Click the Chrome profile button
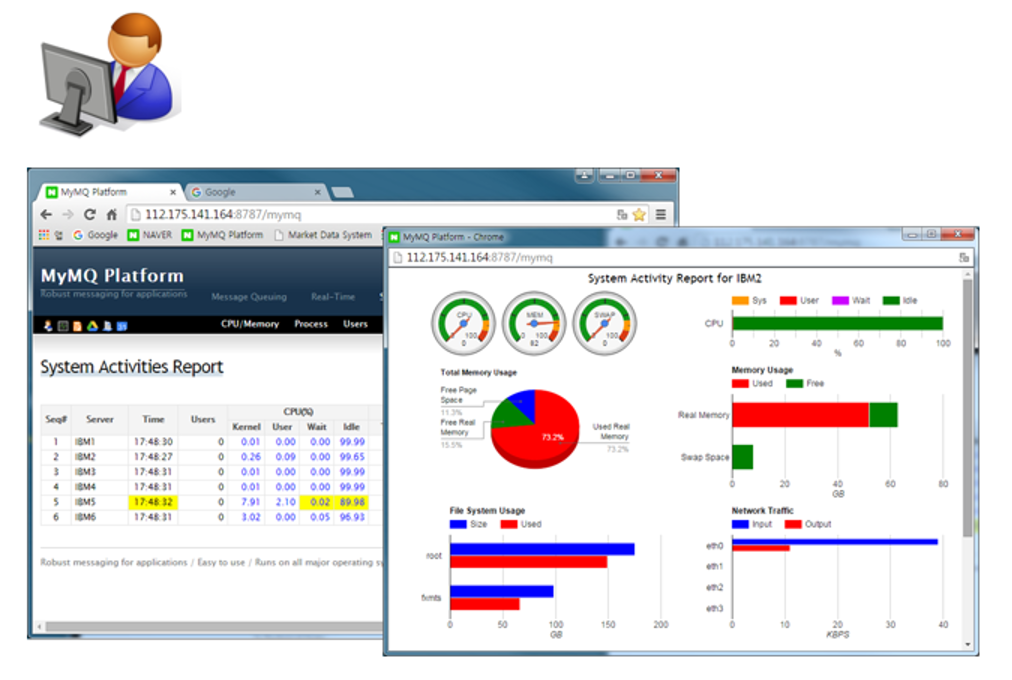This screenshot has height=680, width=1012. (584, 175)
